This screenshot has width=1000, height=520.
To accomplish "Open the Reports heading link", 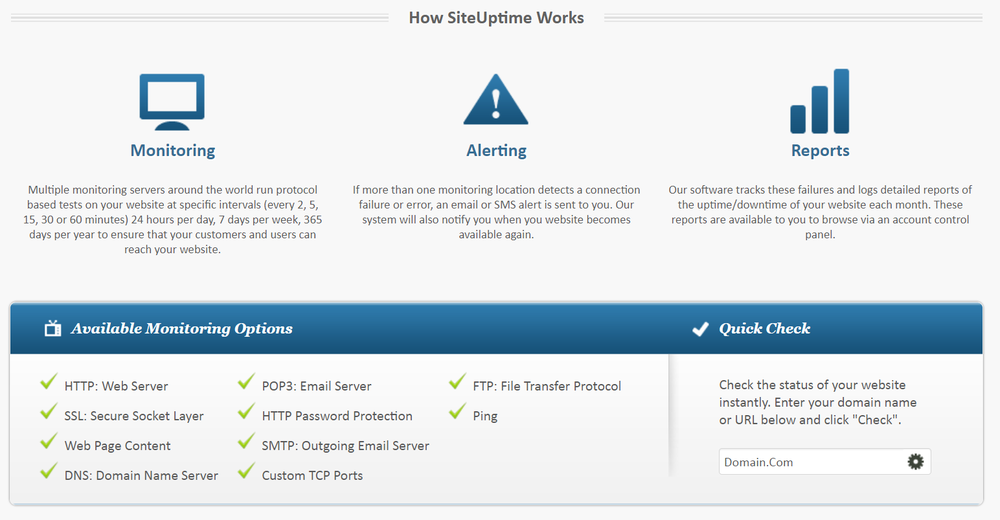I will 820,151.
